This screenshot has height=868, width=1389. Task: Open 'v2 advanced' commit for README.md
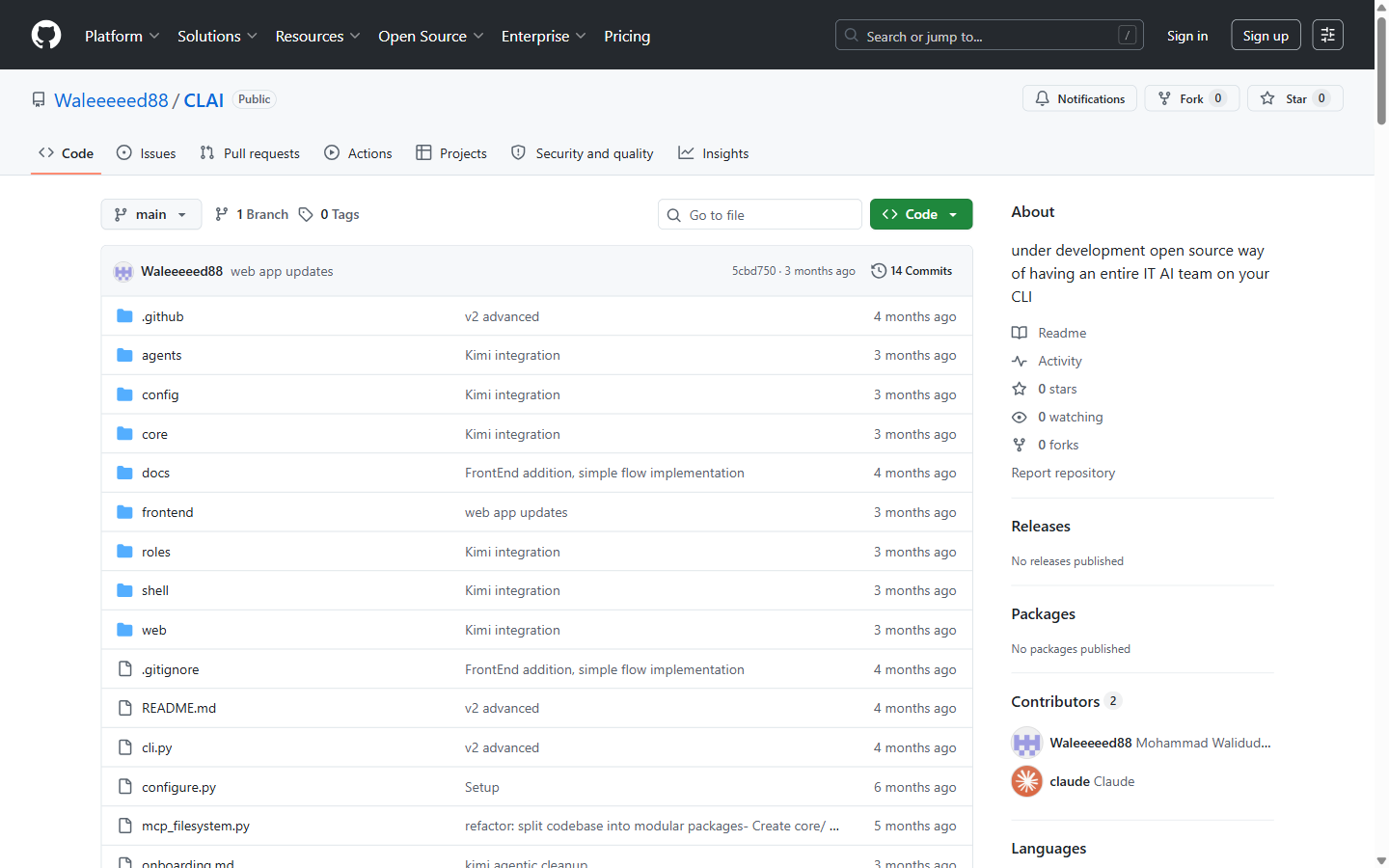(x=502, y=709)
